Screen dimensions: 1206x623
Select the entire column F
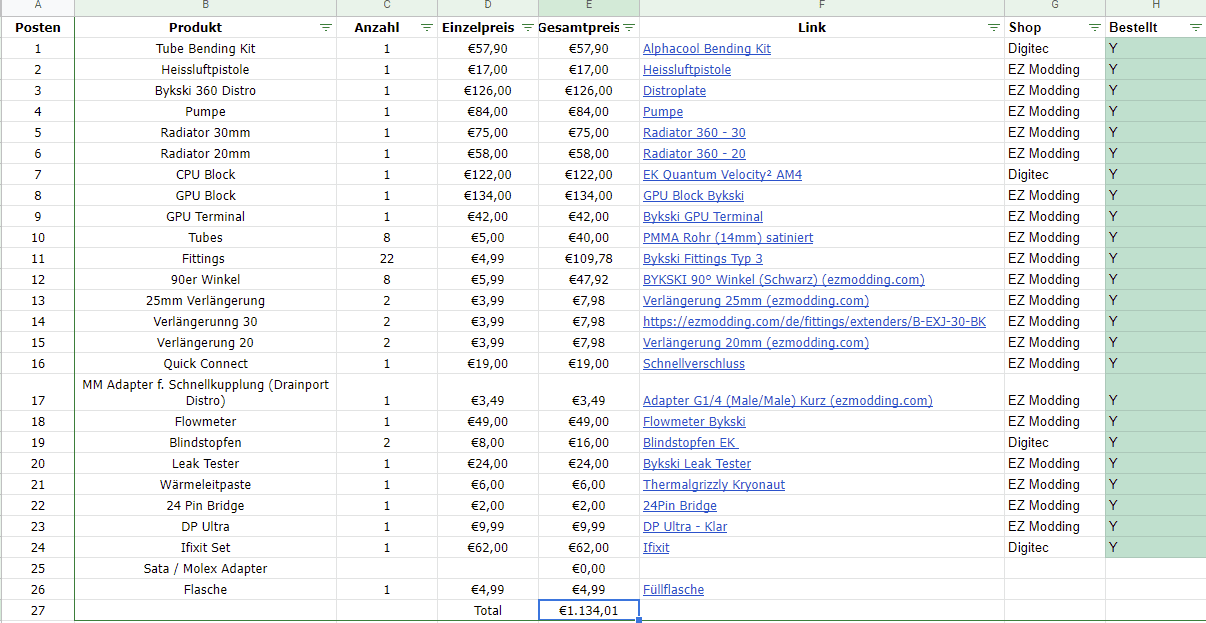pos(821,7)
